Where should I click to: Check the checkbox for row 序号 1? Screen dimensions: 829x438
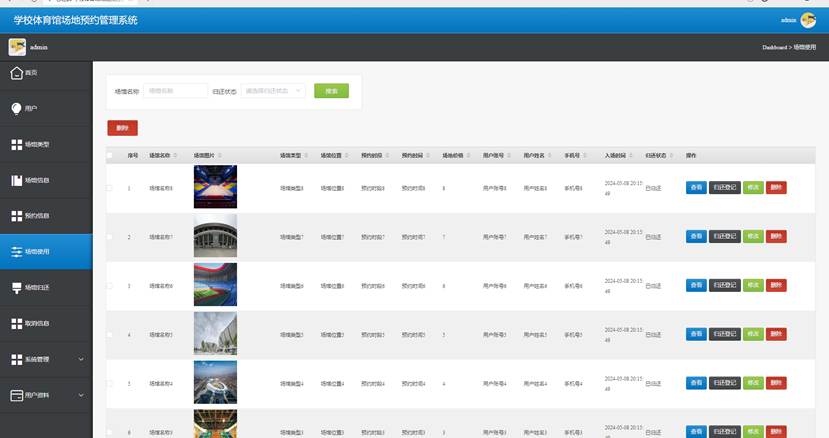[109, 188]
